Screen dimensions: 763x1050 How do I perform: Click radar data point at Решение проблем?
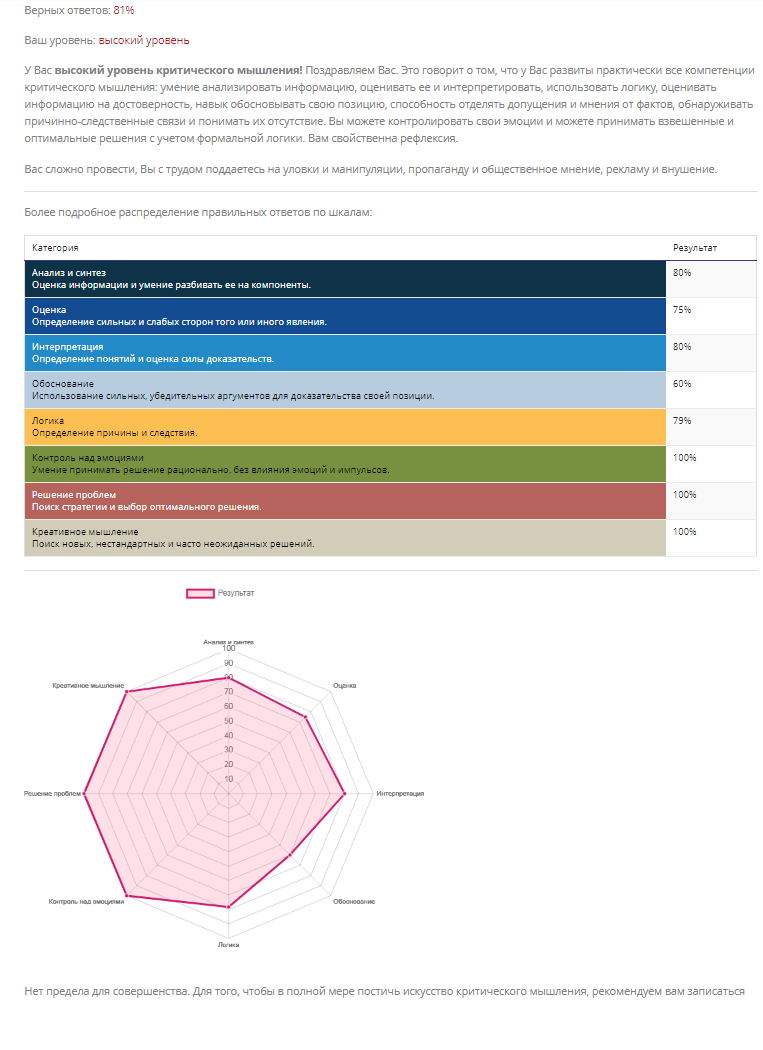(x=85, y=794)
